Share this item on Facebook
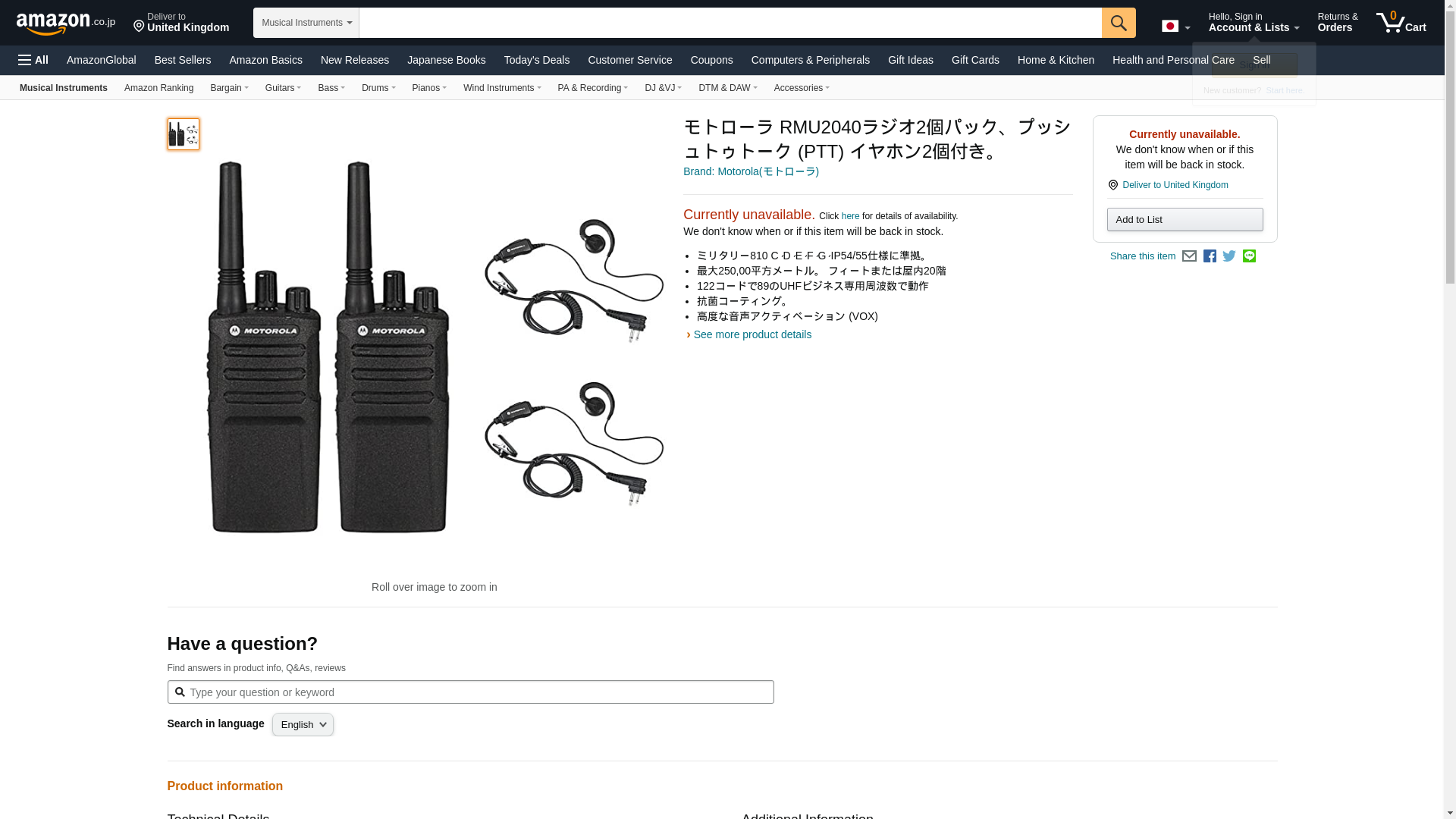The image size is (1456, 819). pyautogui.click(x=1210, y=256)
